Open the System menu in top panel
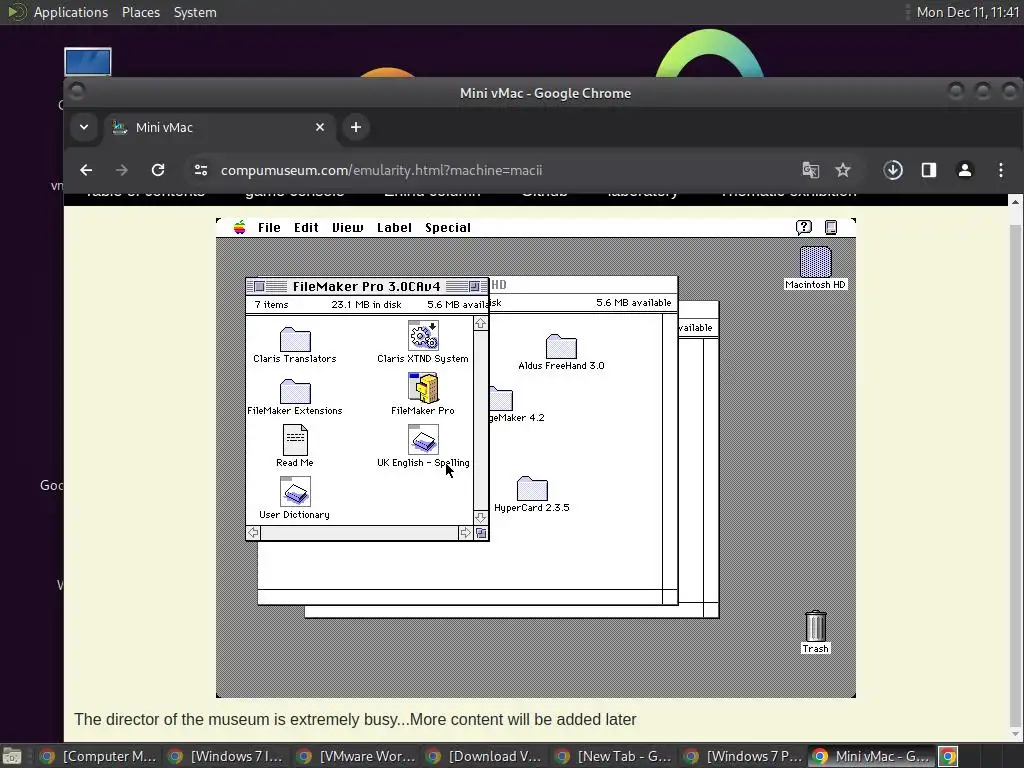This screenshot has height=768, width=1024. 195,12
